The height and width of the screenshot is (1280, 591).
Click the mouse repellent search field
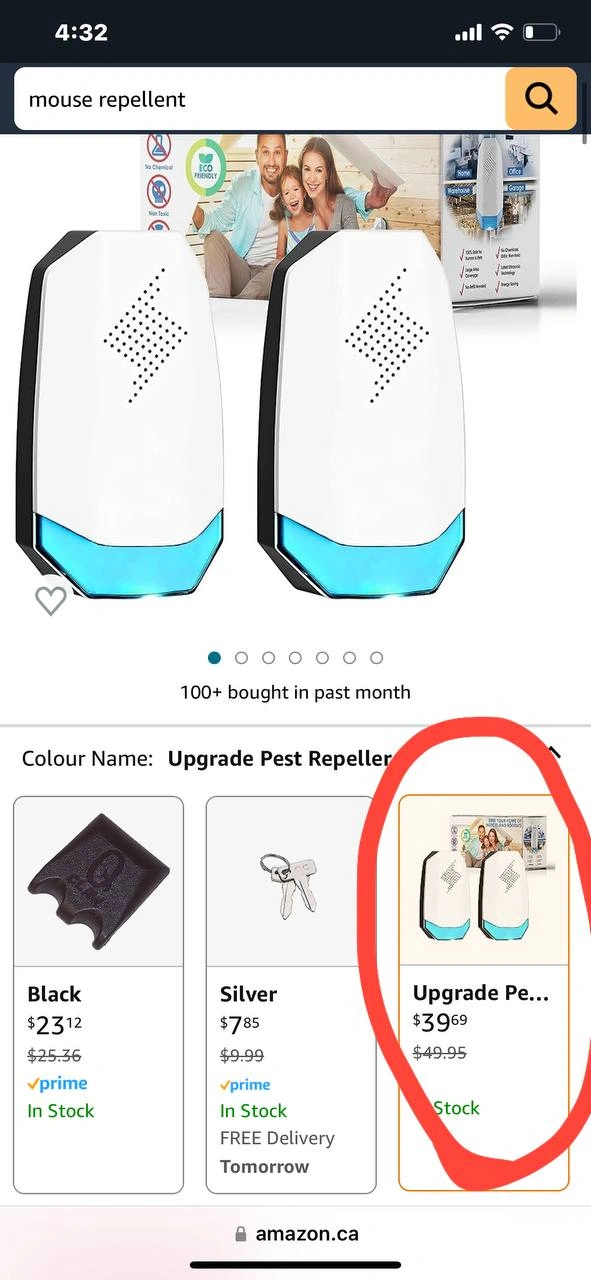click(260, 99)
